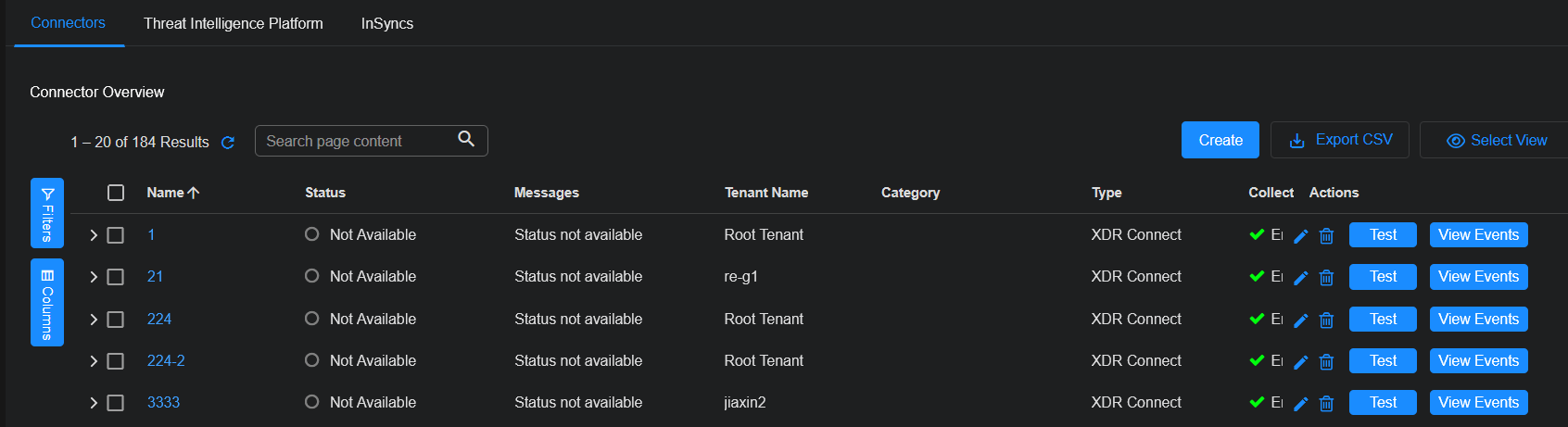Expand the row for connector 224
The width and height of the screenshot is (1568, 427).
(x=94, y=320)
